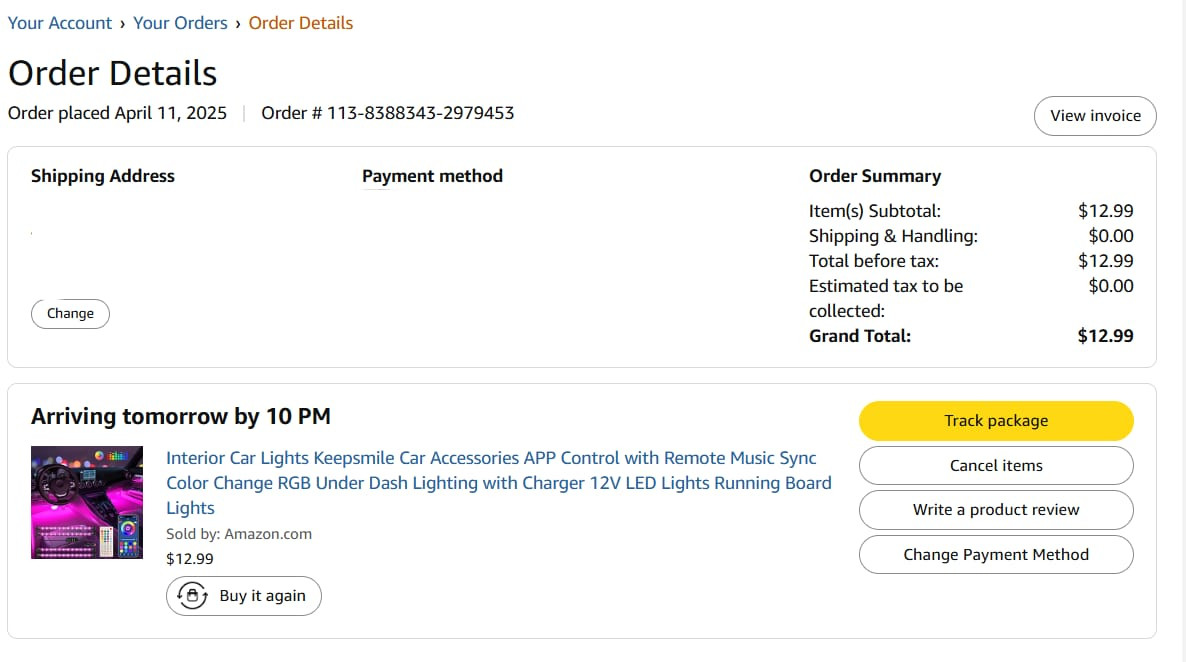
Task: Track package for this order
Action: coord(996,421)
